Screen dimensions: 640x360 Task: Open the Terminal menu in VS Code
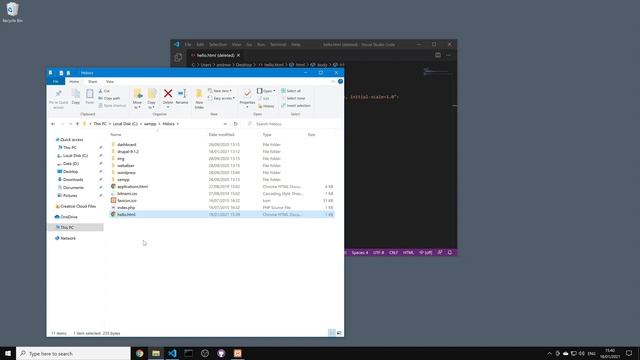(x=278, y=44)
